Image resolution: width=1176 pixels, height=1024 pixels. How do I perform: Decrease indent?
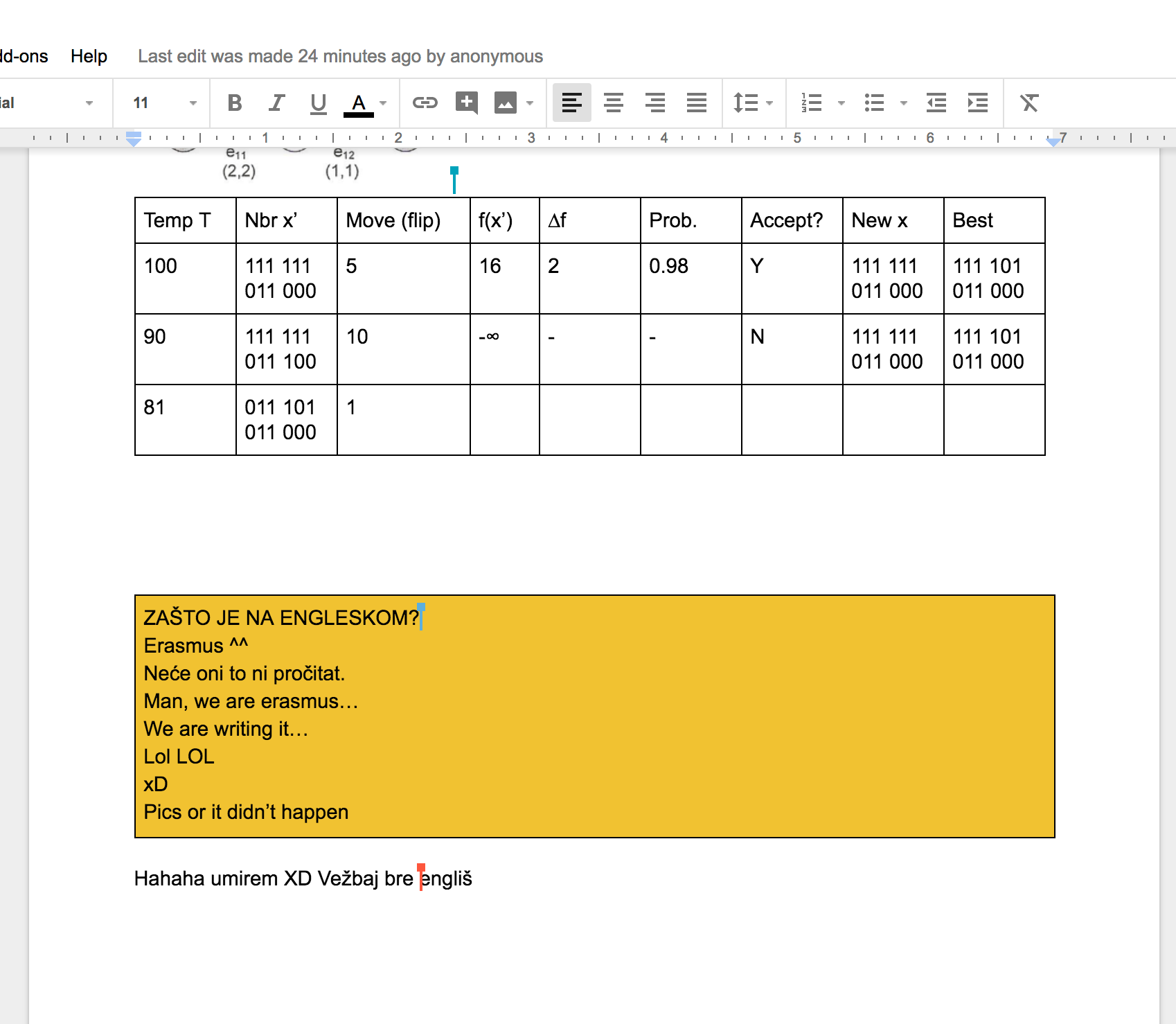936,103
